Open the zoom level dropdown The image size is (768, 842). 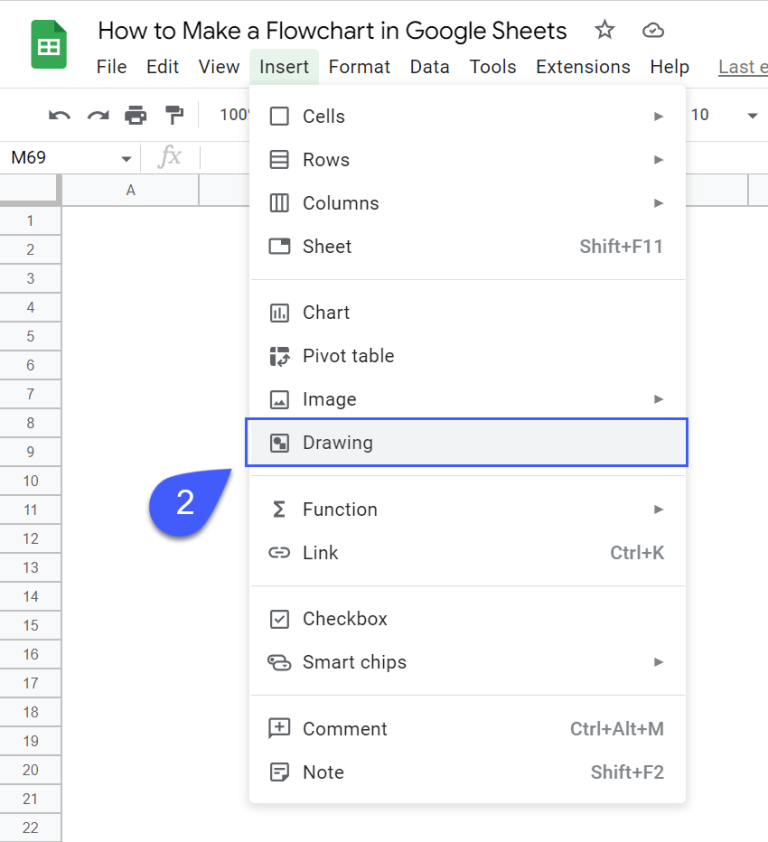click(235, 115)
